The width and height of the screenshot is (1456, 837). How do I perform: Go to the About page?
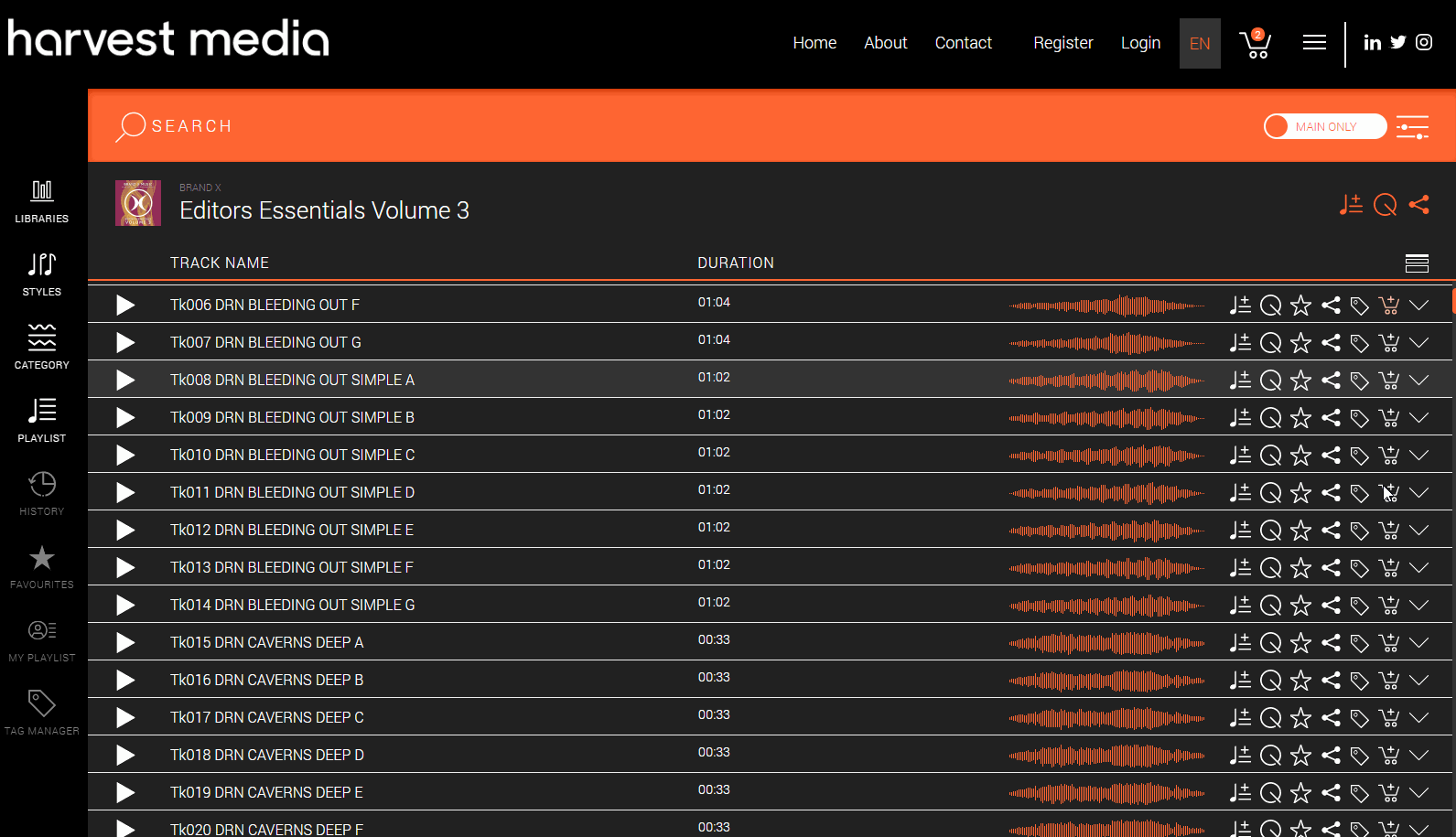(x=886, y=43)
